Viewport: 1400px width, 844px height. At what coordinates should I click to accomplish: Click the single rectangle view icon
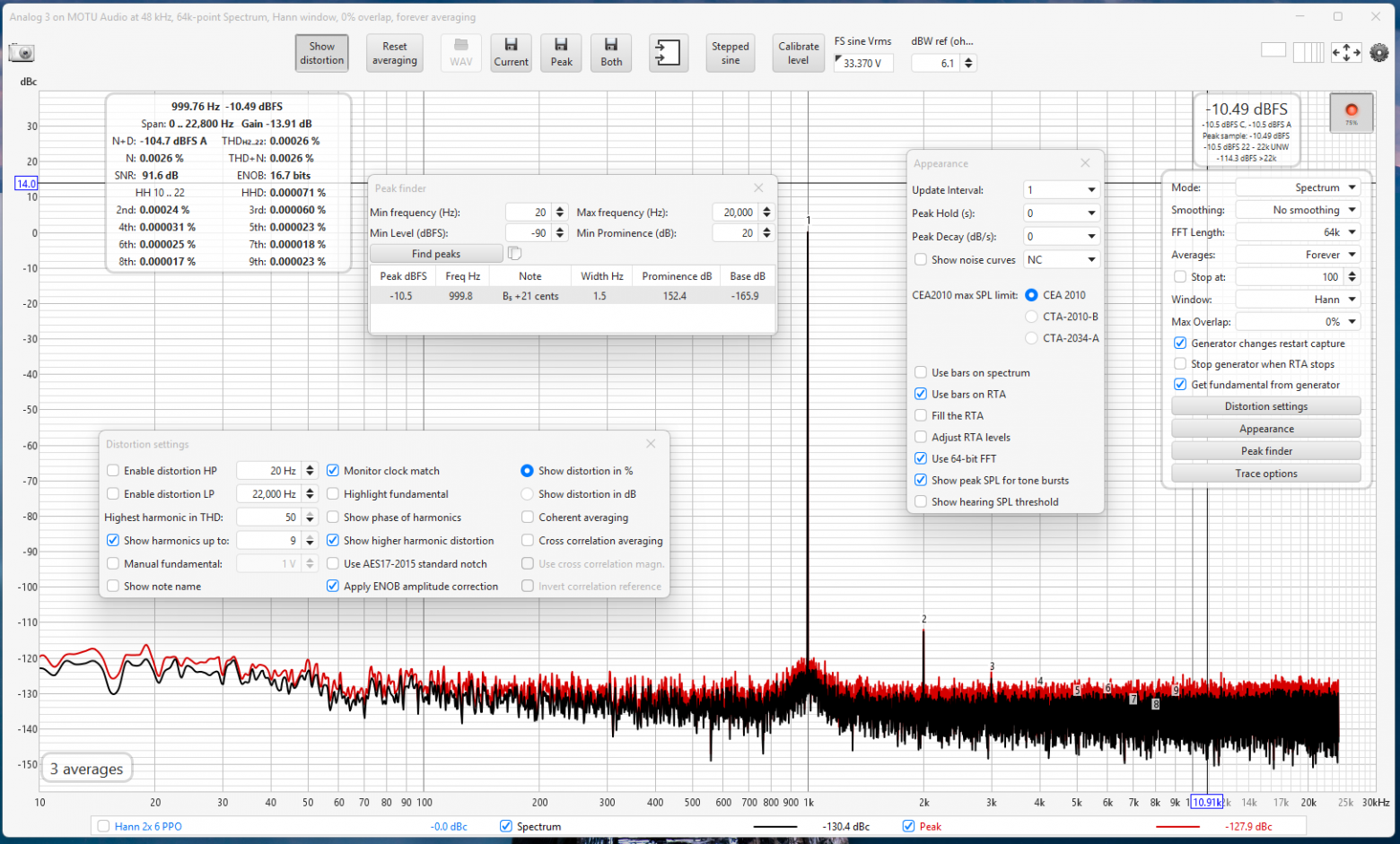click(1273, 50)
